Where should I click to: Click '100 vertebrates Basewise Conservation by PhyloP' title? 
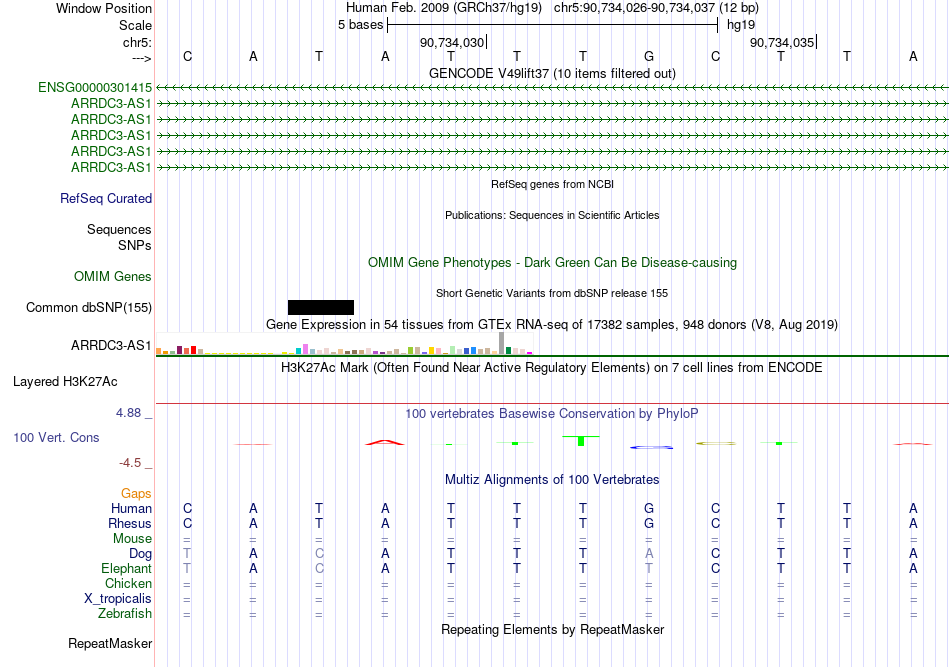[552, 414]
